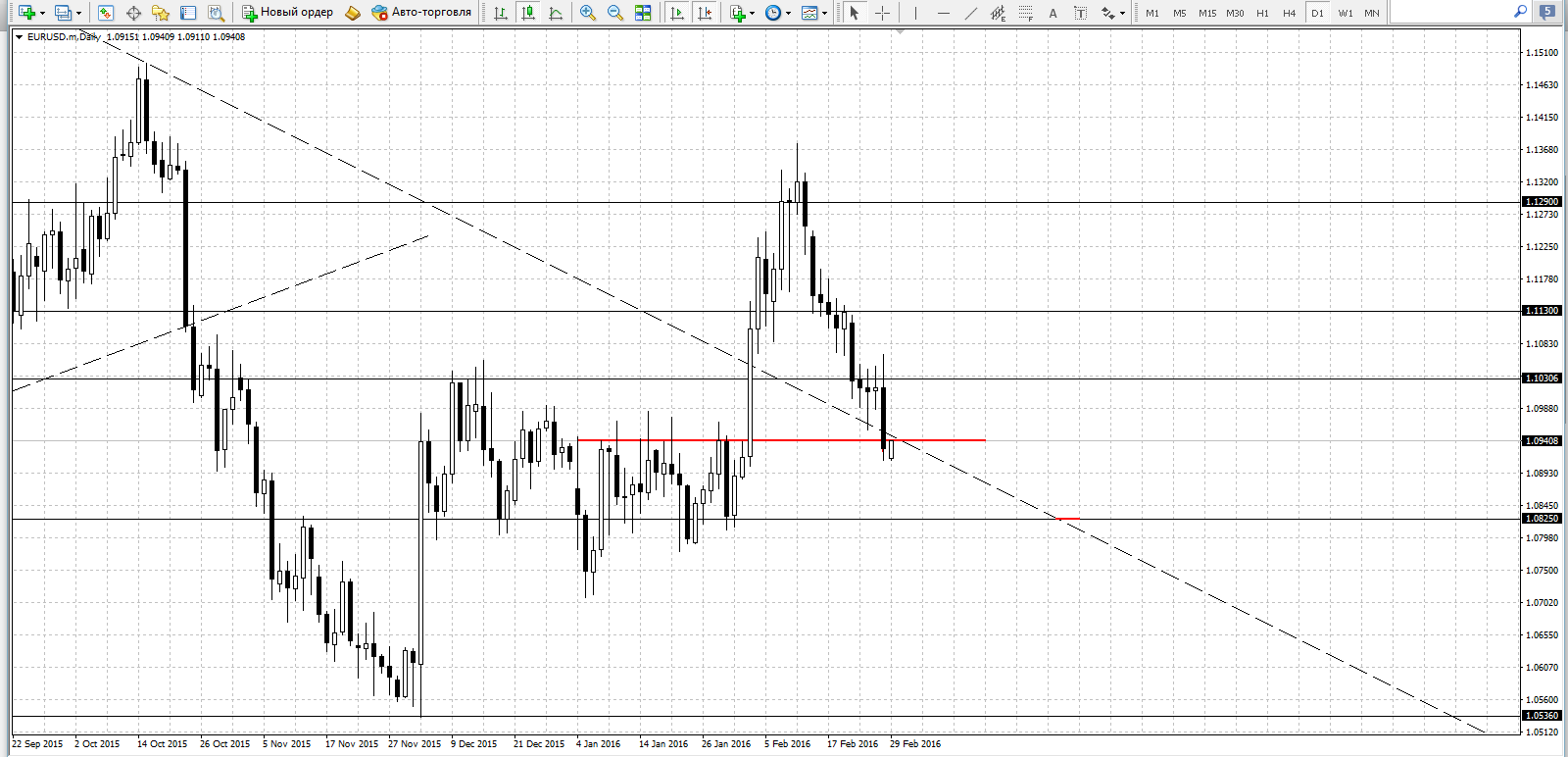Select the W1 weekly timeframe

click(1345, 13)
